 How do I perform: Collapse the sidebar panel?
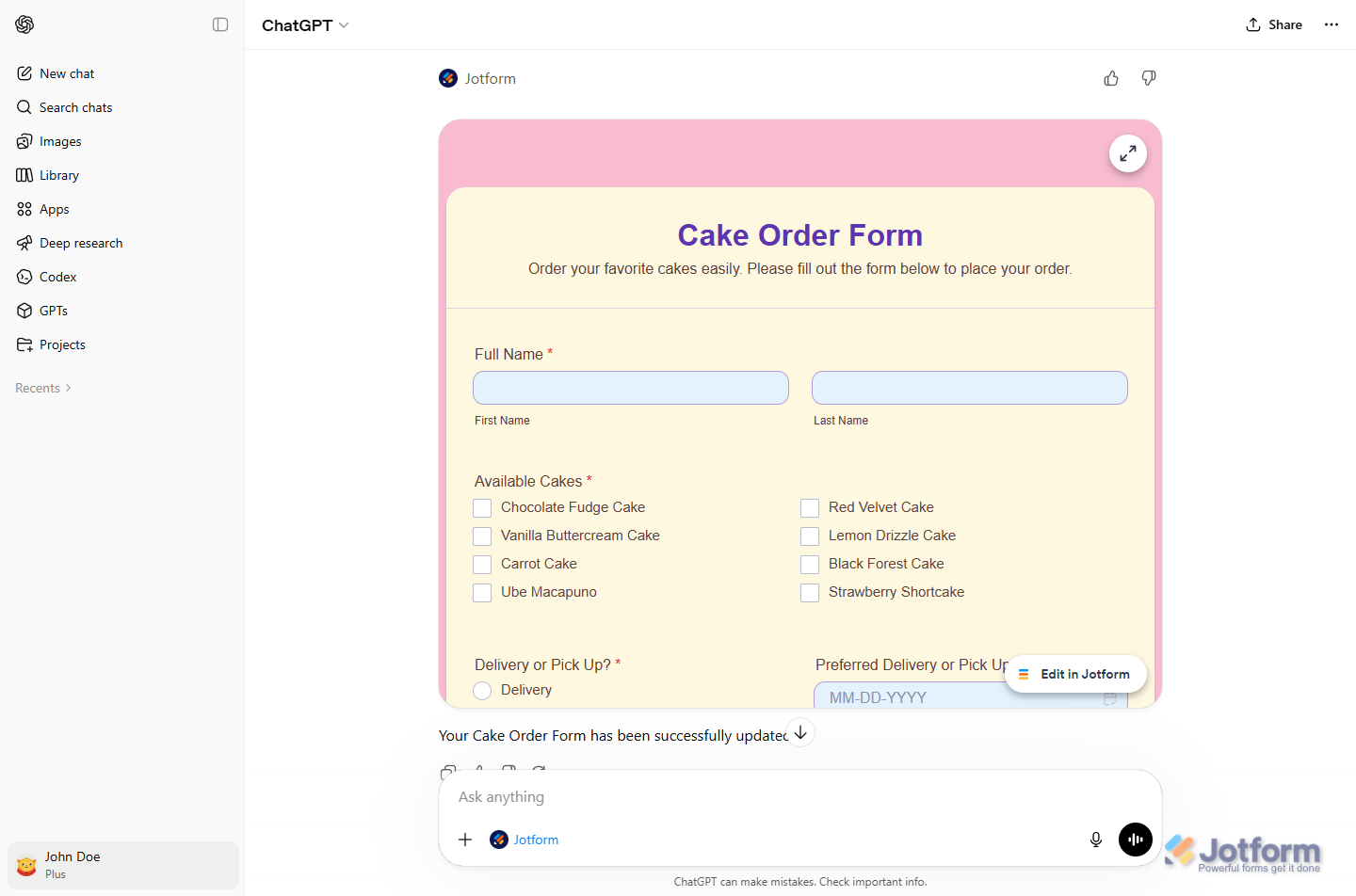click(219, 24)
